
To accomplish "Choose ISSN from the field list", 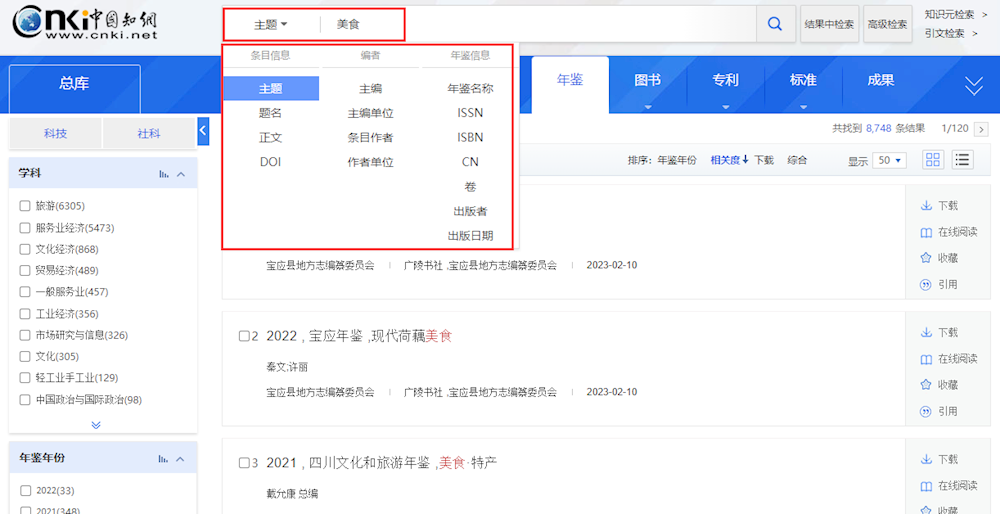I will (x=470, y=113).
